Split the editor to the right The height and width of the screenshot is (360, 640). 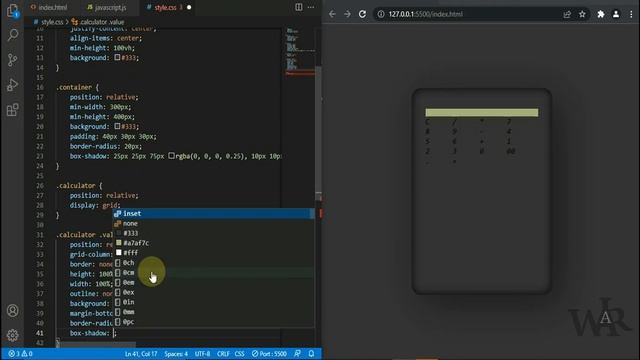(299, 7)
